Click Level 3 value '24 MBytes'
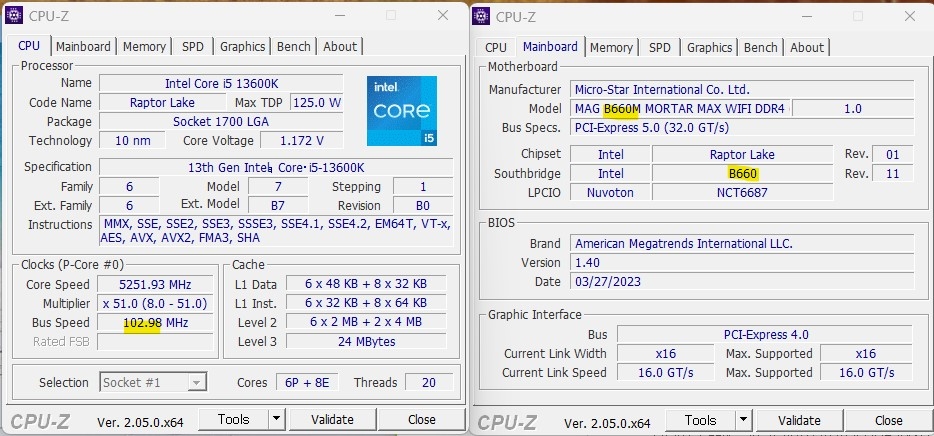 [x=366, y=341]
